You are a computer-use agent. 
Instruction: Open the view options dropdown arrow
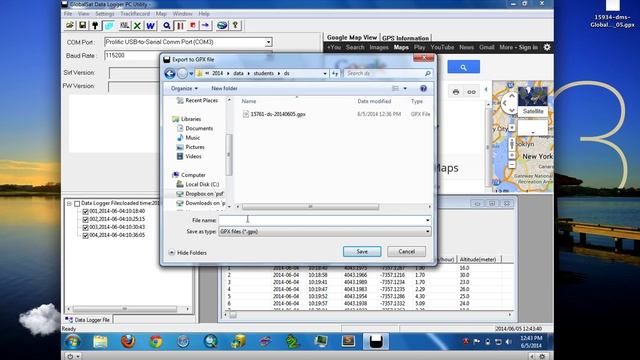(x=405, y=89)
